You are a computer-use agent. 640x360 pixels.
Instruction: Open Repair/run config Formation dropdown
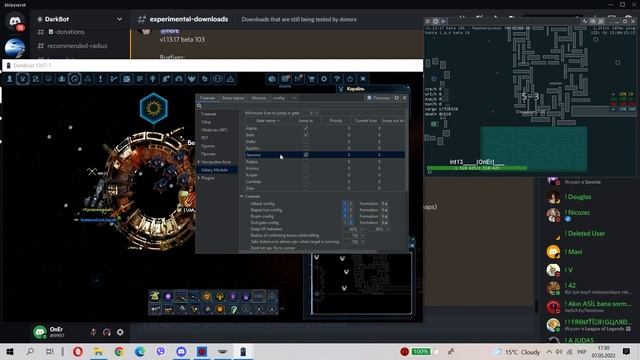(384, 210)
